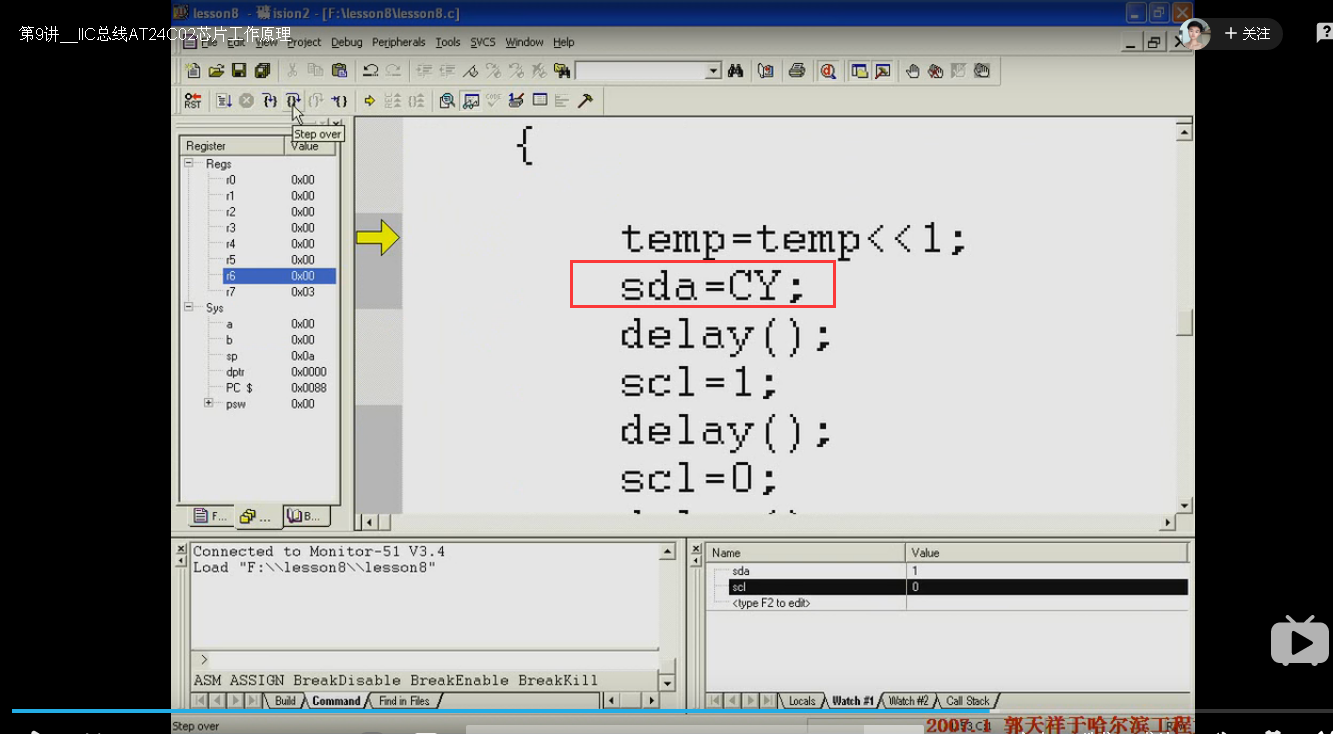Click the bilibili TV play icon
The height and width of the screenshot is (734, 1333).
click(x=1299, y=640)
